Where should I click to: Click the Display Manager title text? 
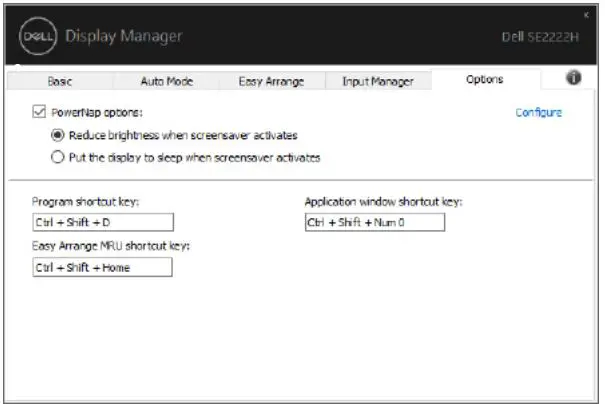point(123,36)
